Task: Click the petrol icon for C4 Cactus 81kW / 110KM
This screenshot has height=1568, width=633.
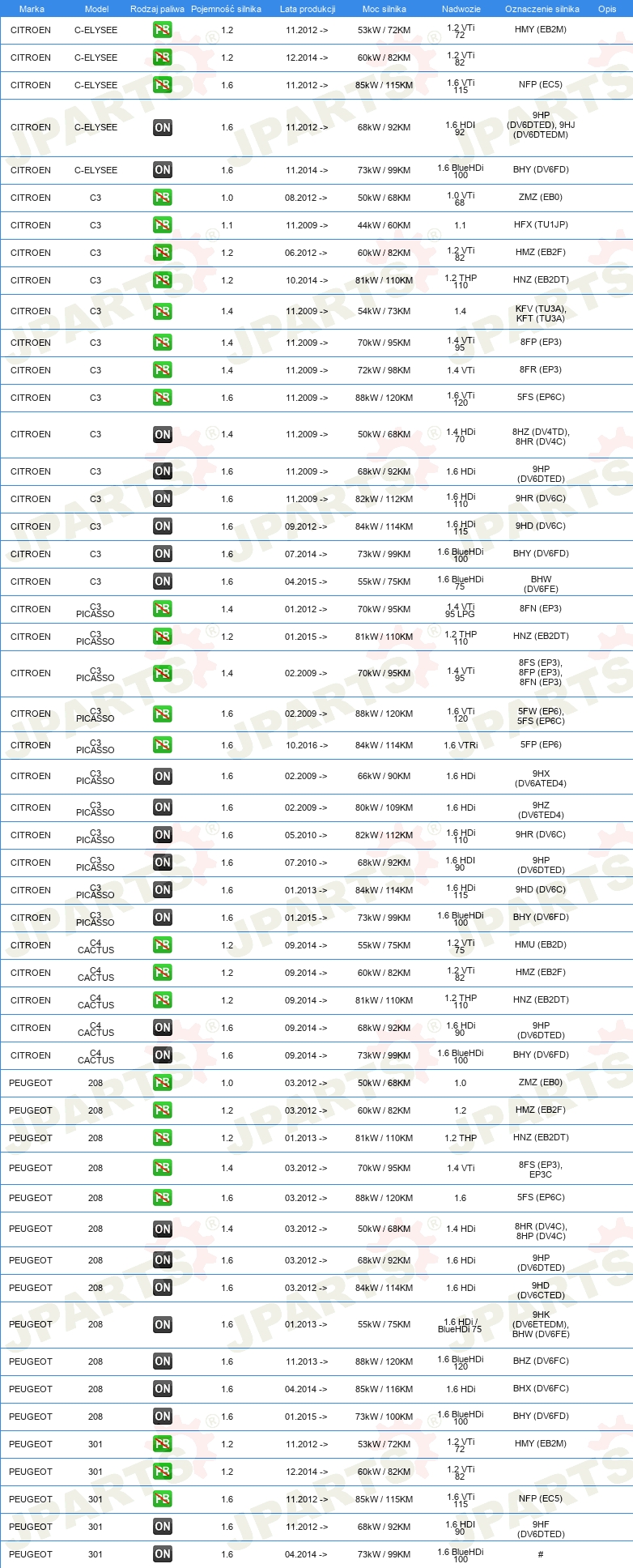Action: click(x=163, y=1000)
